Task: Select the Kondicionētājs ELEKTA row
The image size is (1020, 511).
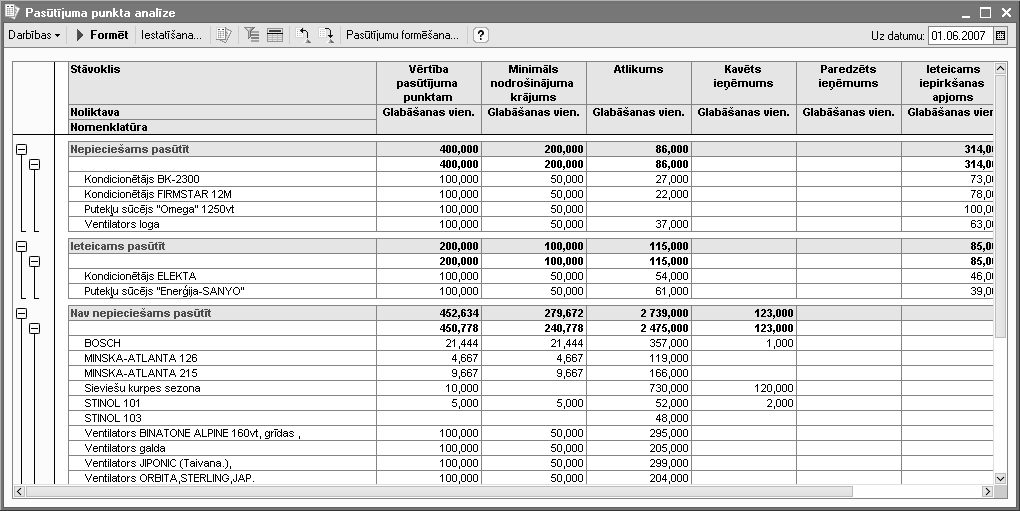Action: [x=140, y=276]
